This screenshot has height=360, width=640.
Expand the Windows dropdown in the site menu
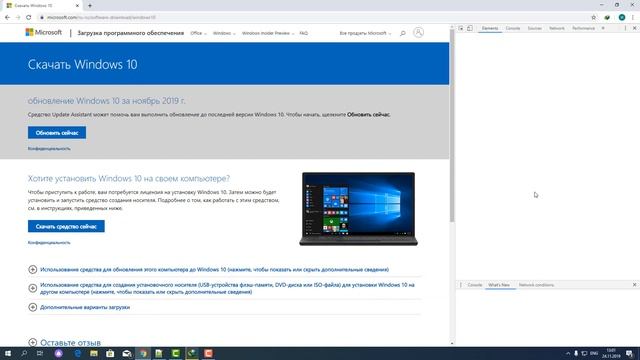224,33
